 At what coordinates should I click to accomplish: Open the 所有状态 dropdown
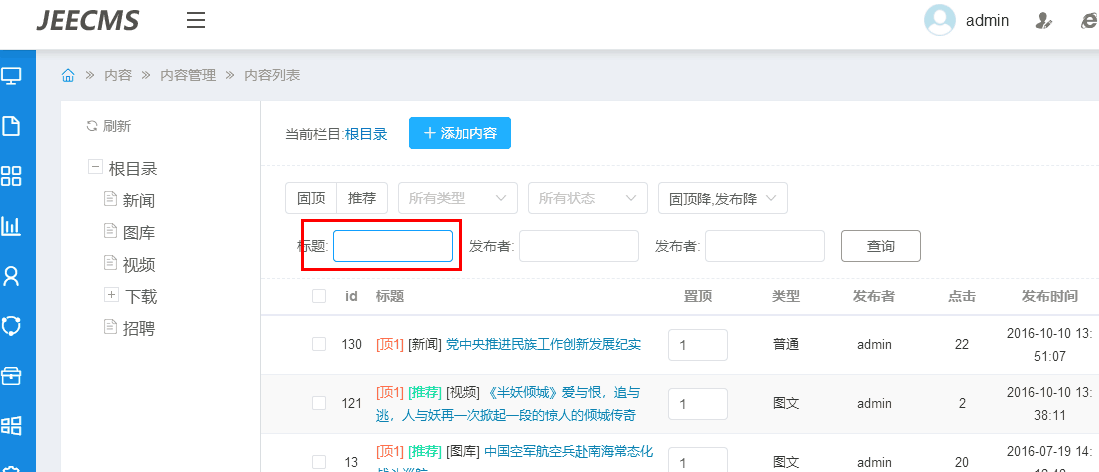tap(587, 198)
